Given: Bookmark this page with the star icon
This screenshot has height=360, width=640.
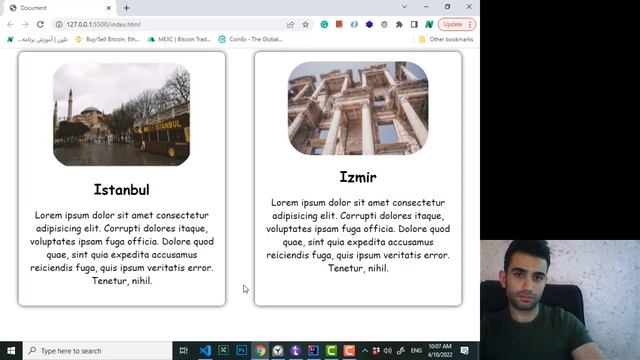Looking at the screenshot, I should click(305, 24).
